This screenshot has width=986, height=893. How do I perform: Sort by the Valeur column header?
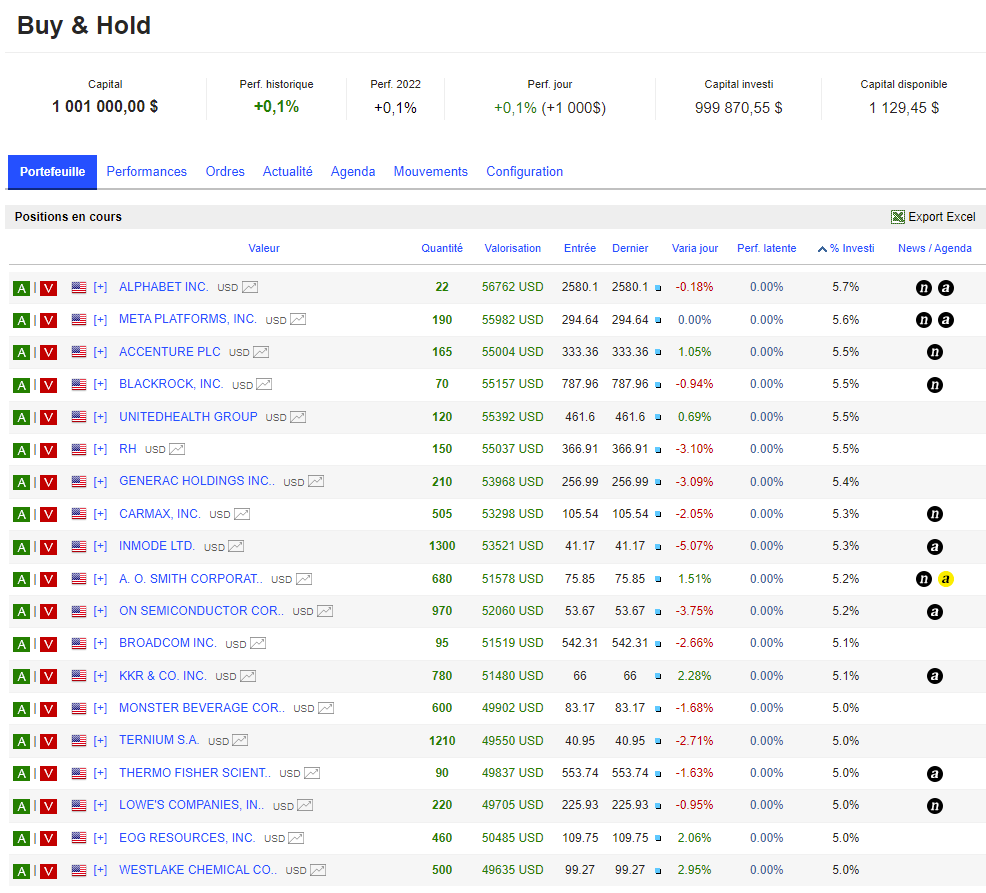[264, 248]
